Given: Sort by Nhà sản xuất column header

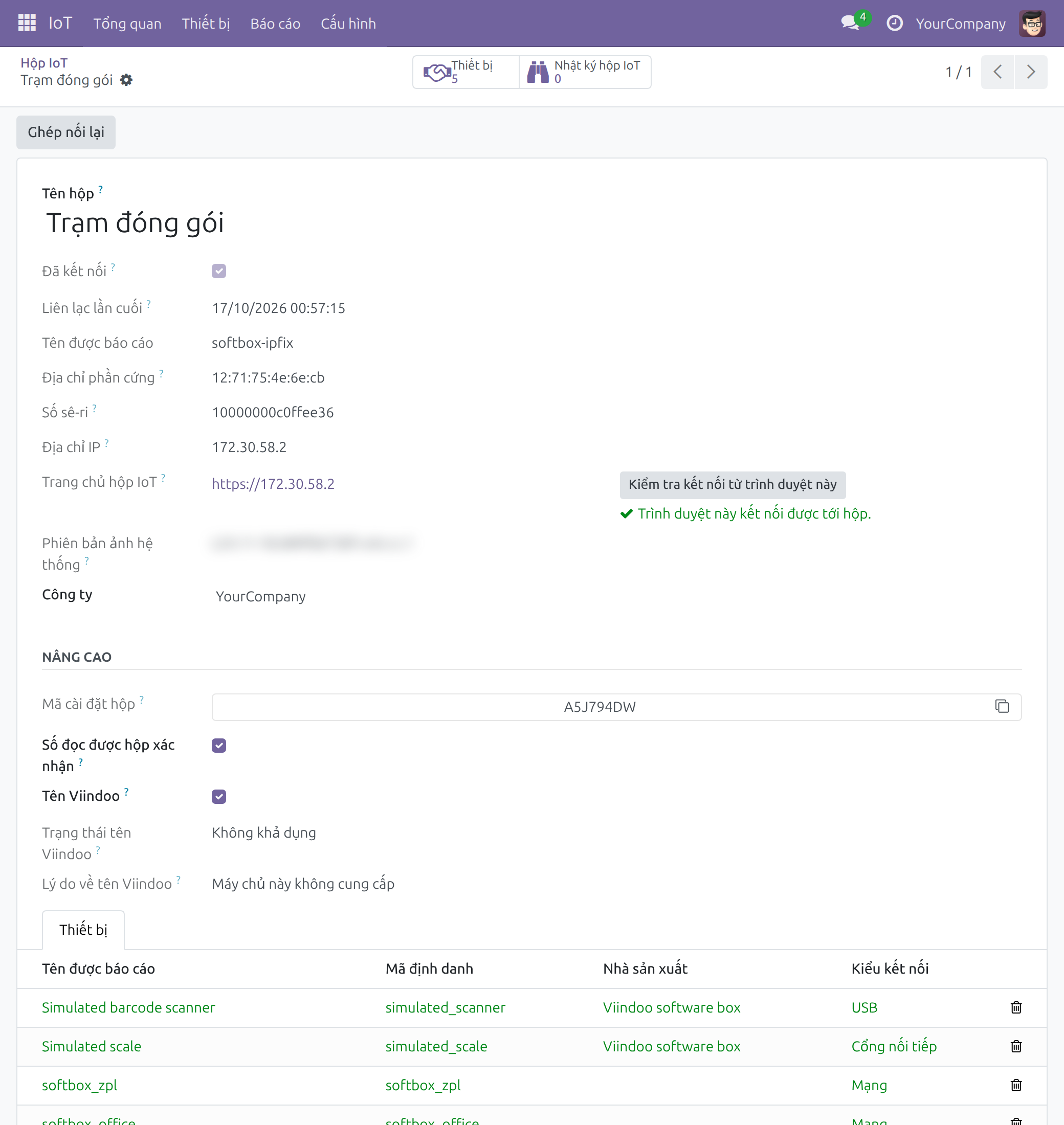Looking at the screenshot, I should coord(646,969).
